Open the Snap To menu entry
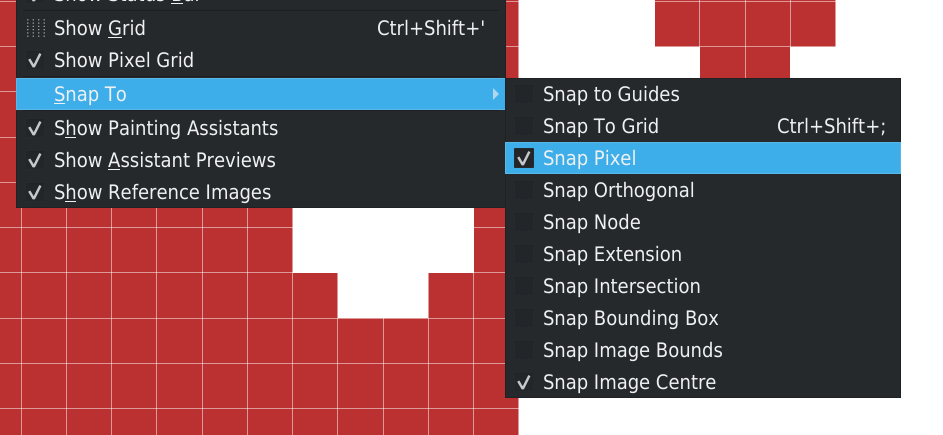Viewport: 943px width, 435px height. pyautogui.click(x=90, y=95)
